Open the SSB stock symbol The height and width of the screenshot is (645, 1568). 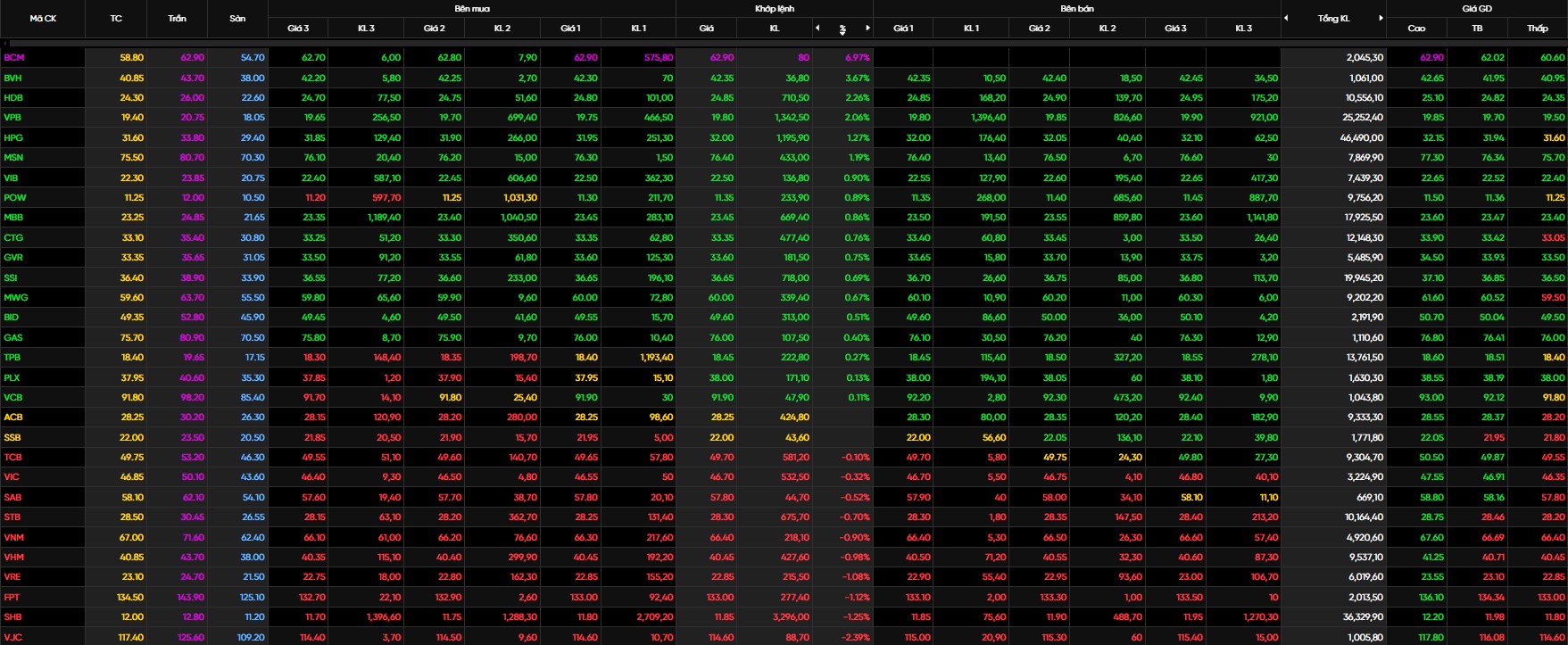[x=12, y=437]
